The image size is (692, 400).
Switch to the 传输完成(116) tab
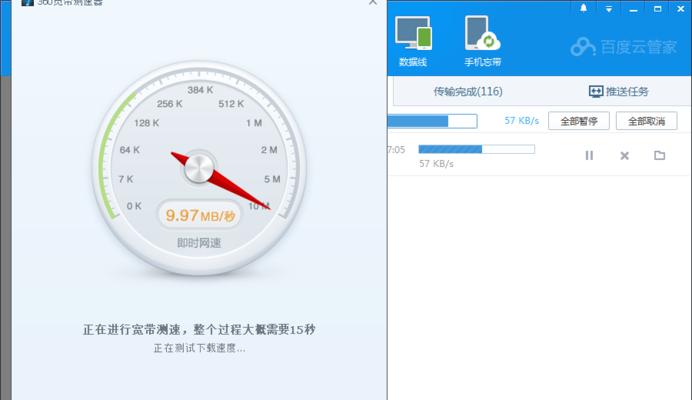pyautogui.click(x=468, y=91)
